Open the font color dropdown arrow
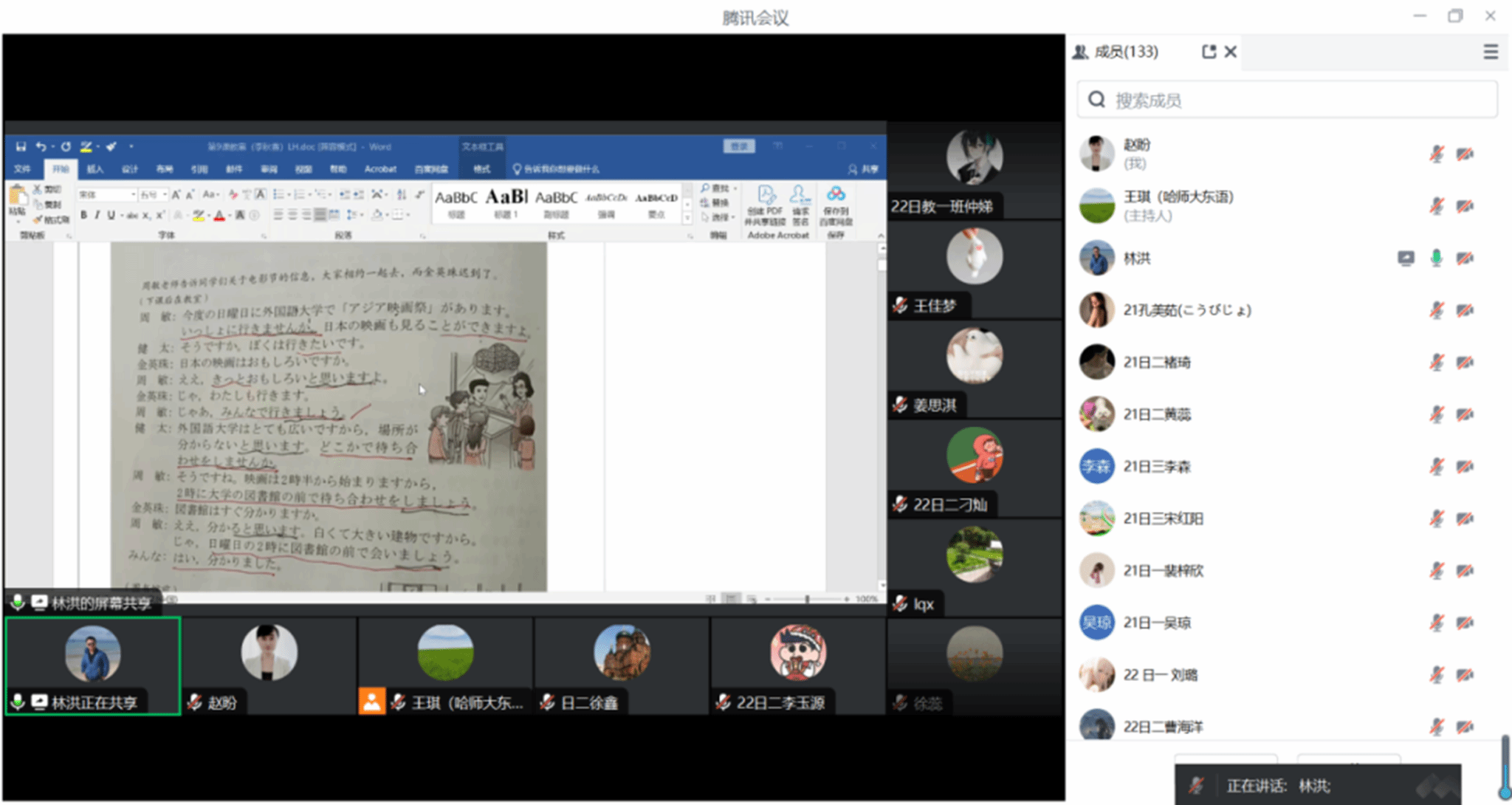This screenshot has width=1512, height=805. click(230, 215)
